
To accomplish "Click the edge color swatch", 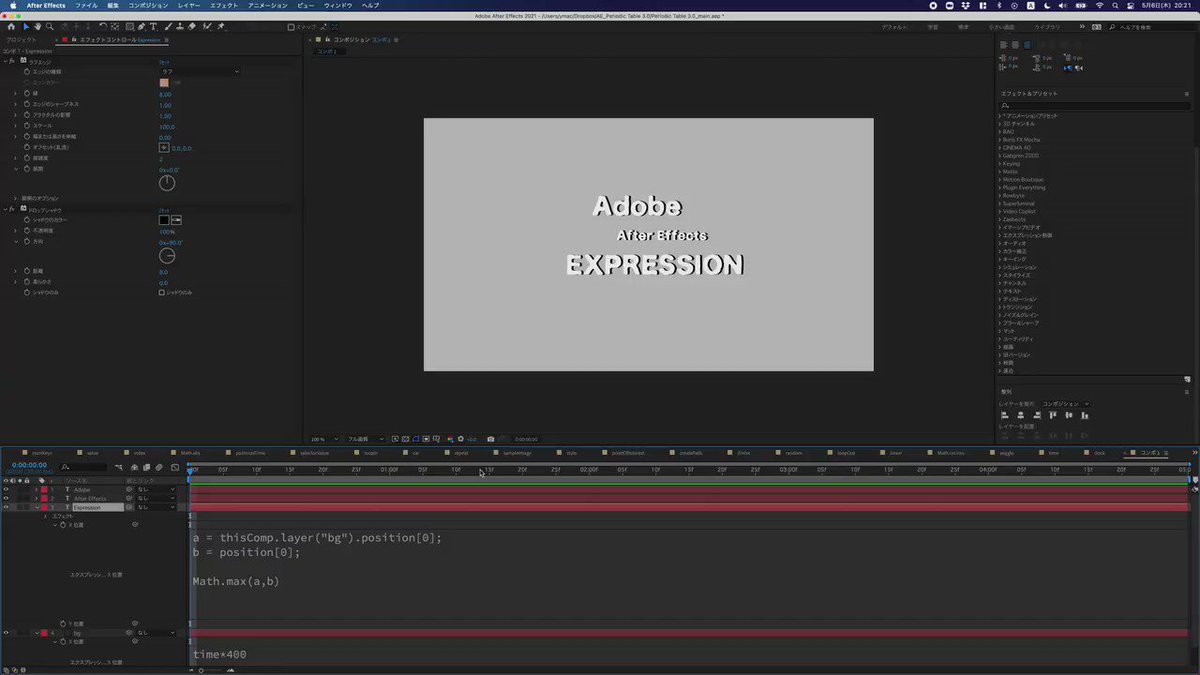I will coord(164,82).
